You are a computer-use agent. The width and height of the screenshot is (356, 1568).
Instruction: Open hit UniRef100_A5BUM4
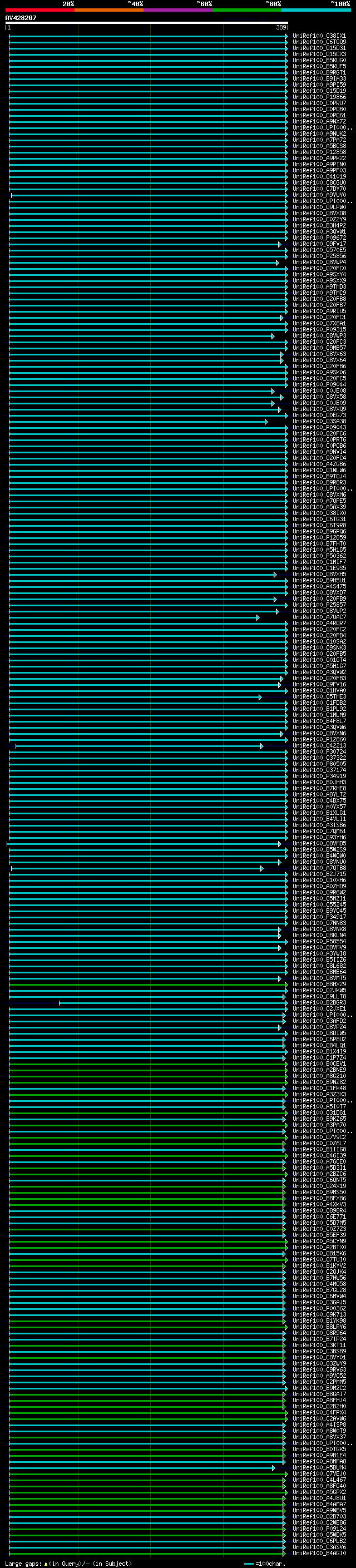pos(319,1467)
